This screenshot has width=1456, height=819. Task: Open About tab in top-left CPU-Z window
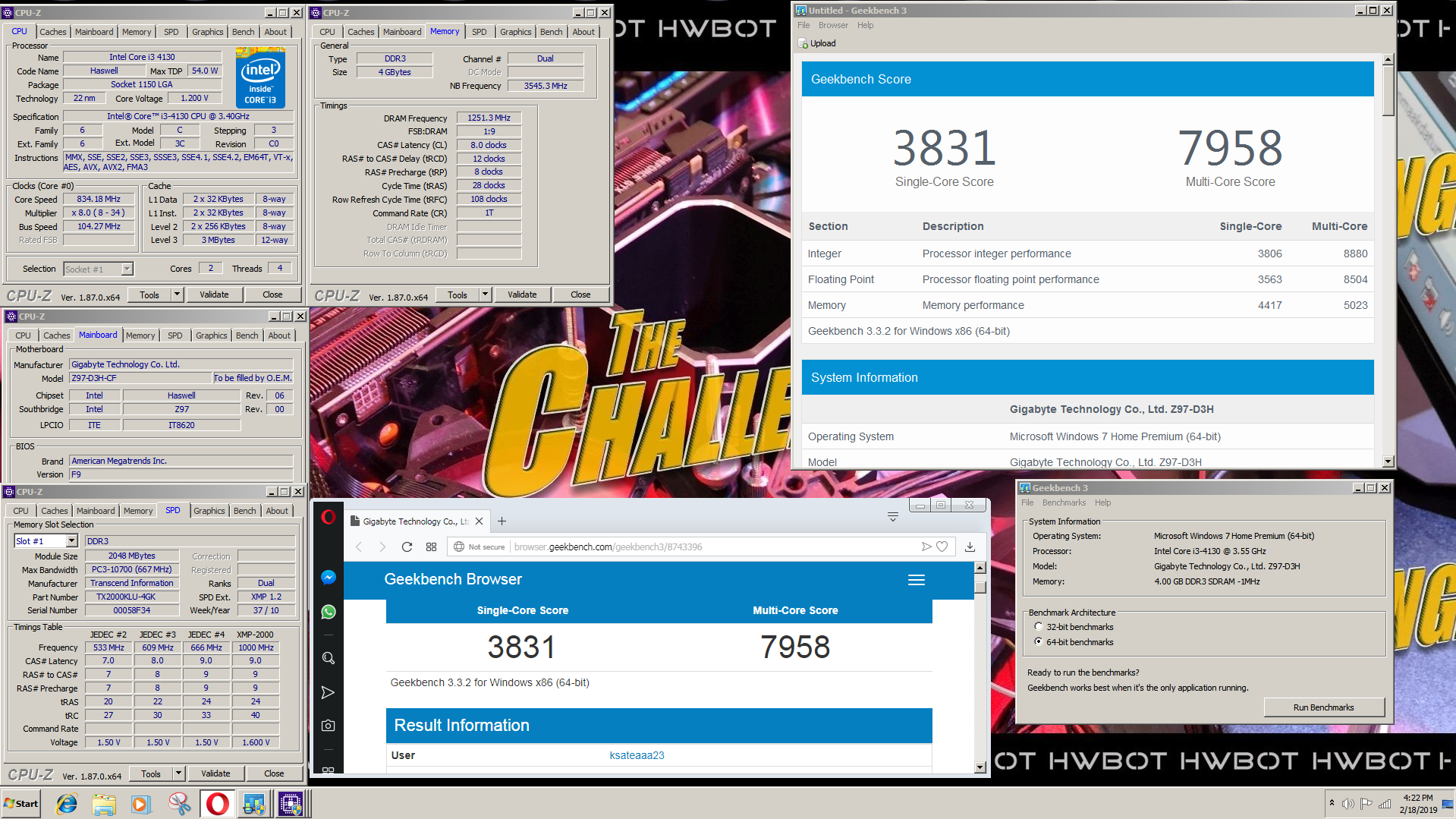(x=275, y=32)
